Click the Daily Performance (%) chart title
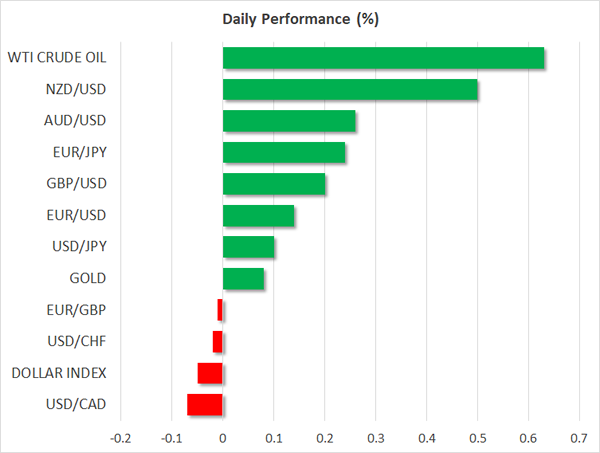 [x=300, y=19]
